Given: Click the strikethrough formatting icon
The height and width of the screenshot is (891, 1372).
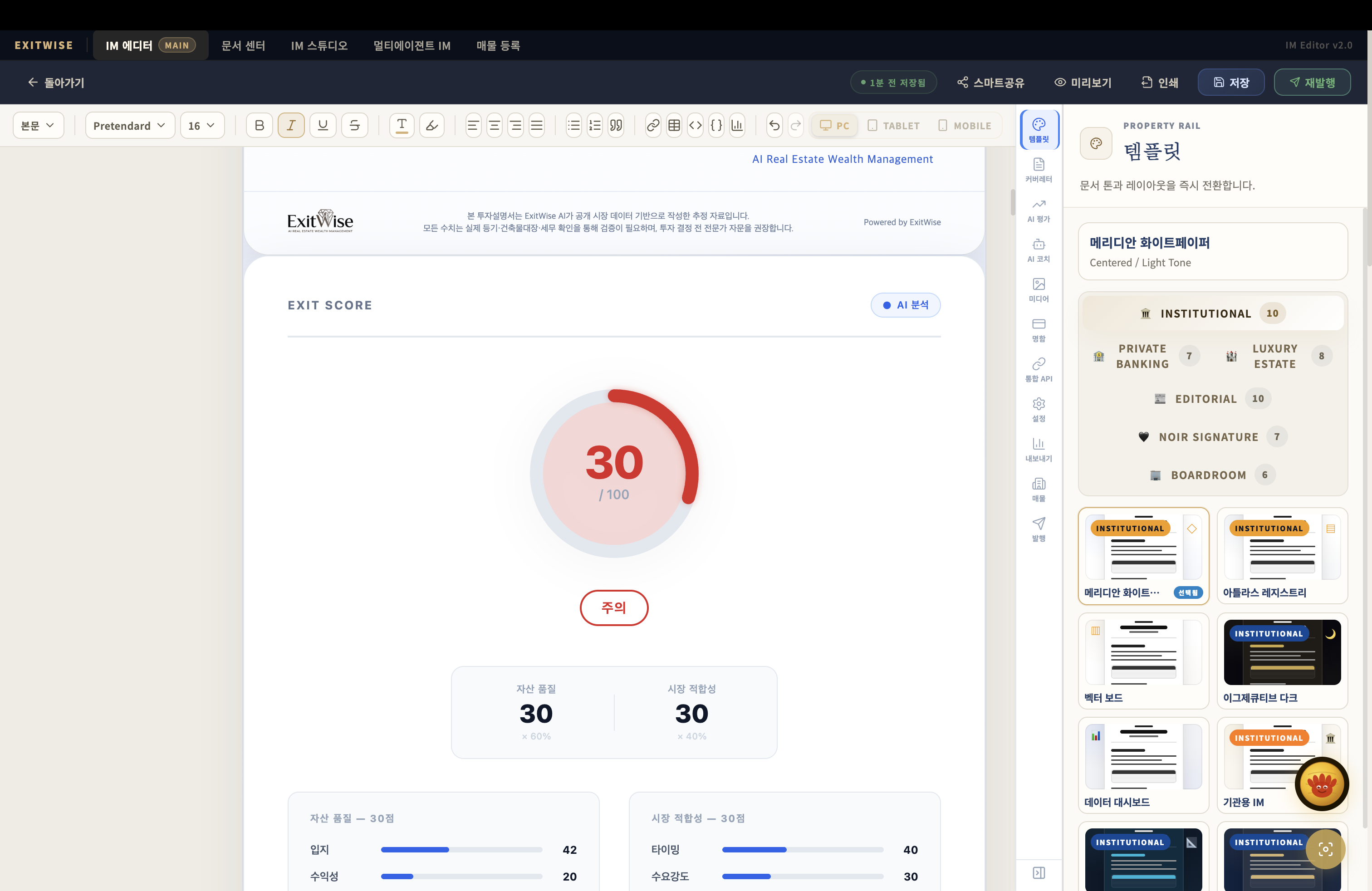Looking at the screenshot, I should [354, 126].
